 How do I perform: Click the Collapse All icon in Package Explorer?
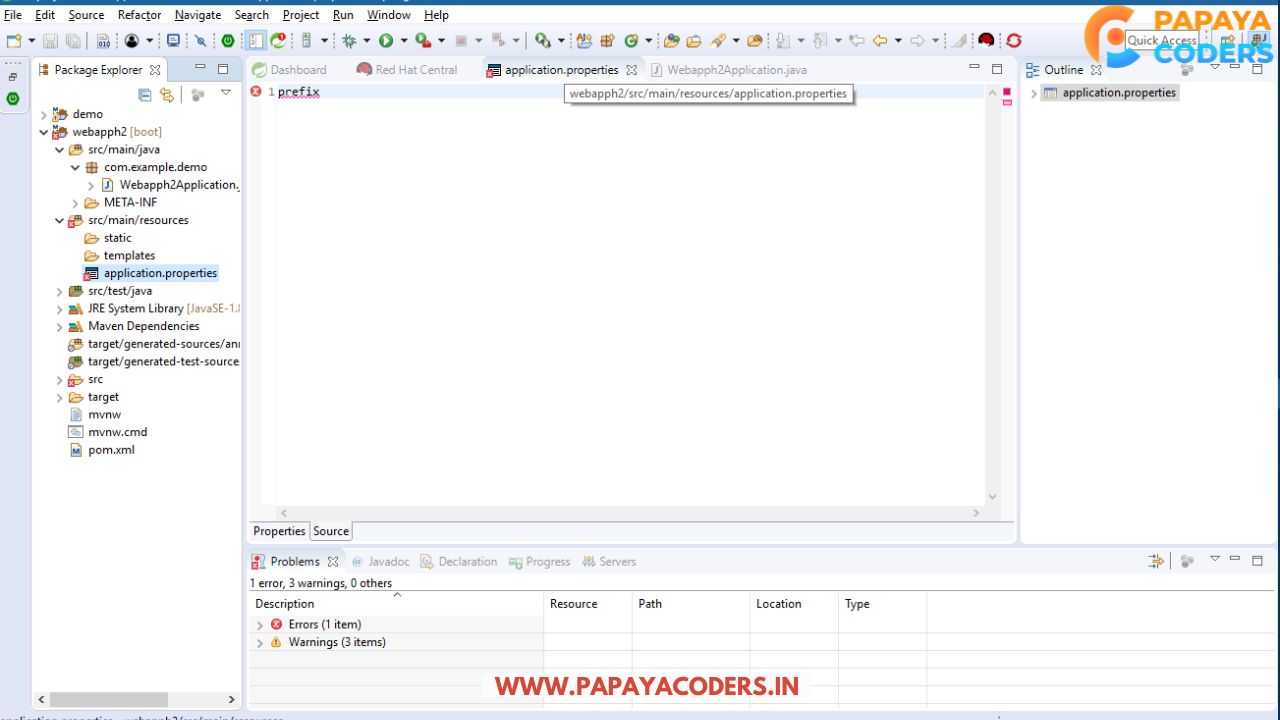144,93
